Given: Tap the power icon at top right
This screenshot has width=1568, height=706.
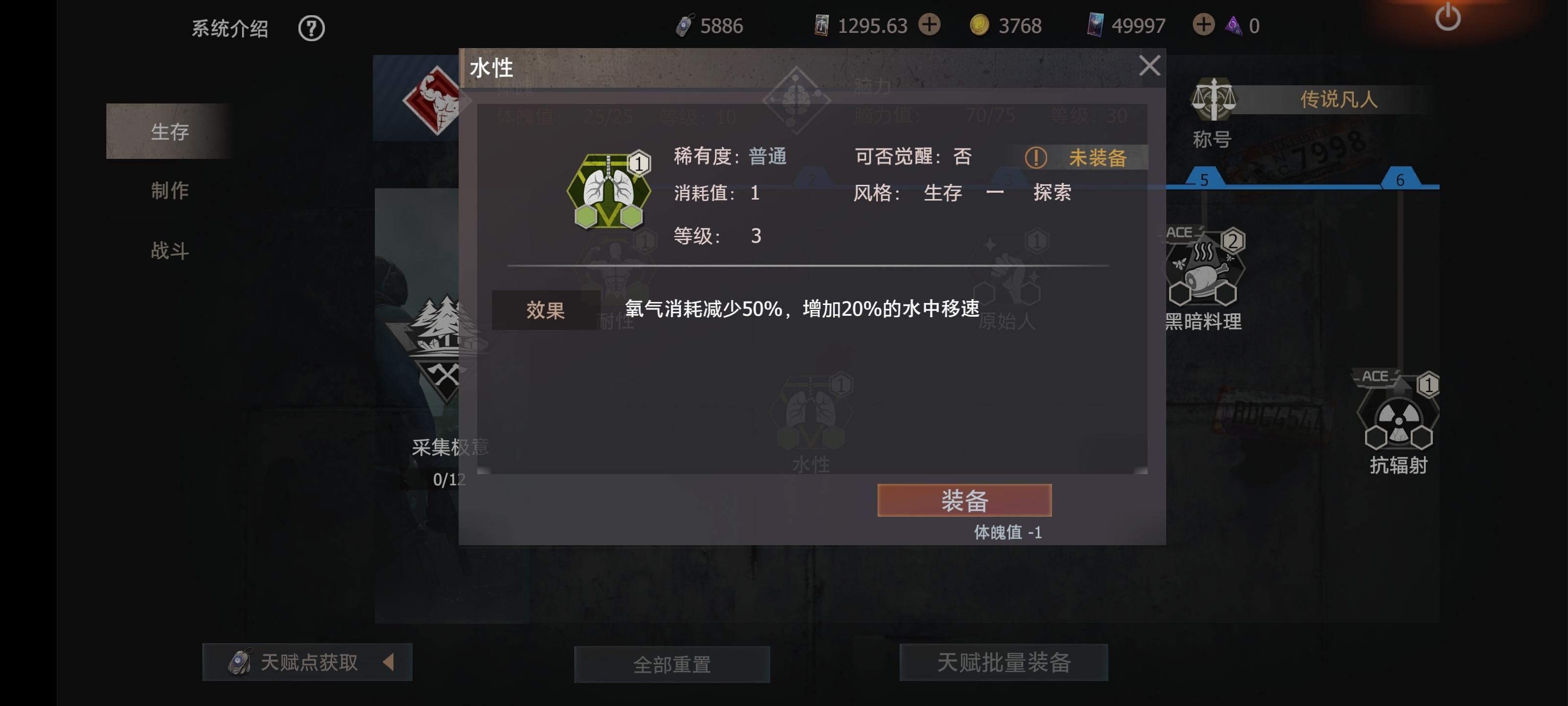Looking at the screenshot, I should click(1447, 17).
